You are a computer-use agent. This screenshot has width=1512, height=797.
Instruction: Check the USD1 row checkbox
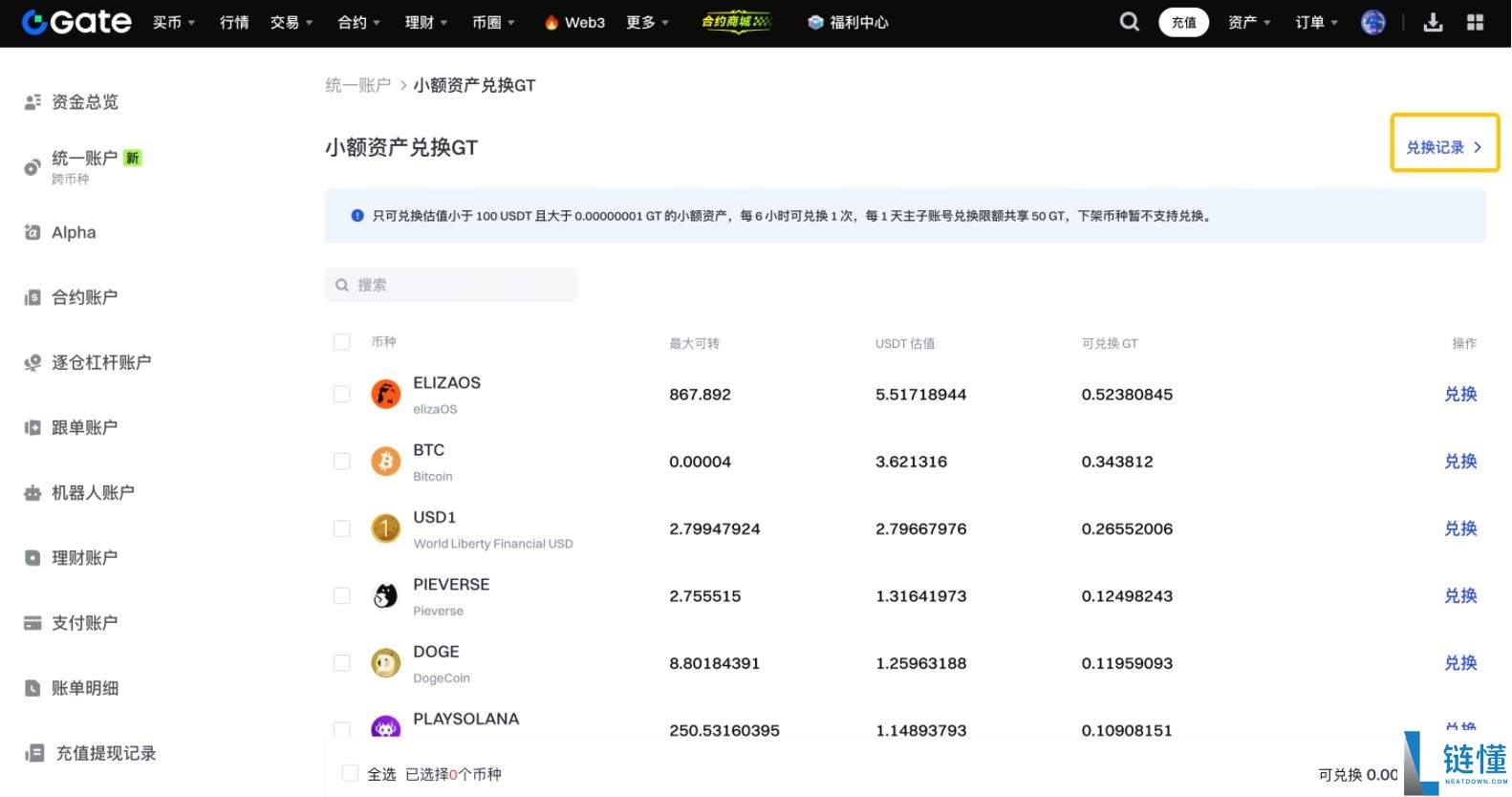point(341,528)
